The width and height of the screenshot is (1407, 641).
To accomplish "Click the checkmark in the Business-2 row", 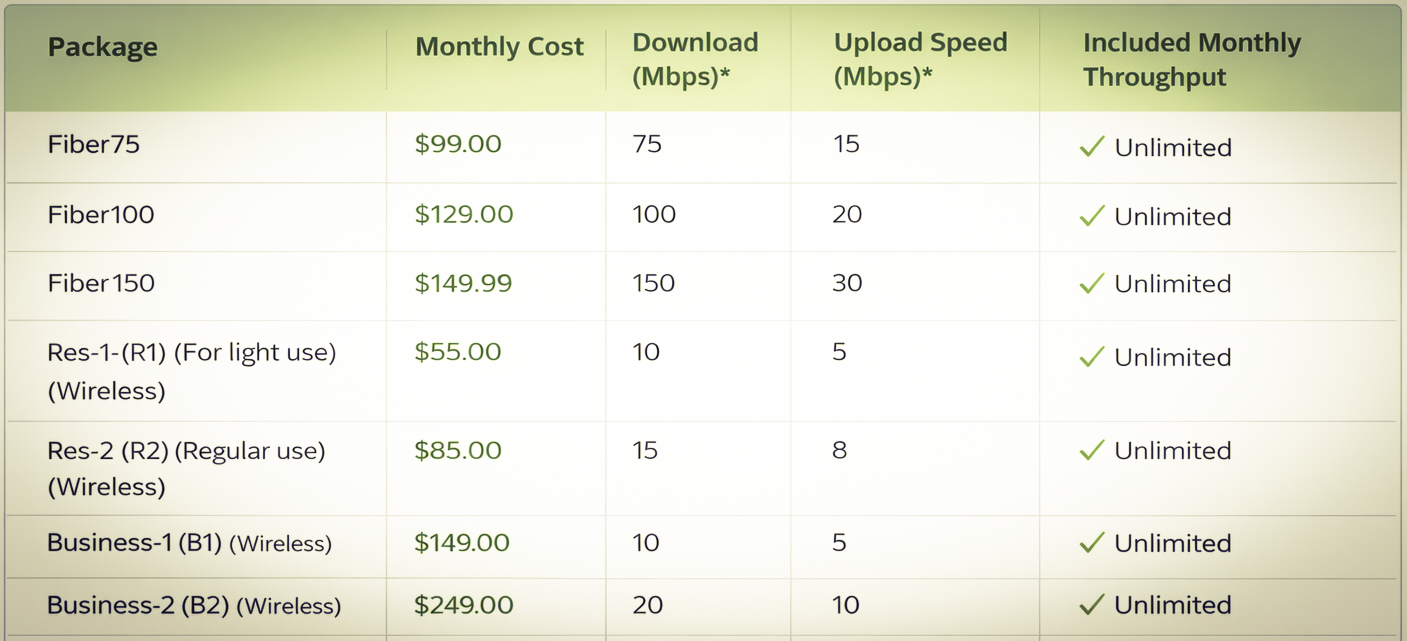I will (x=1091, y=605).
